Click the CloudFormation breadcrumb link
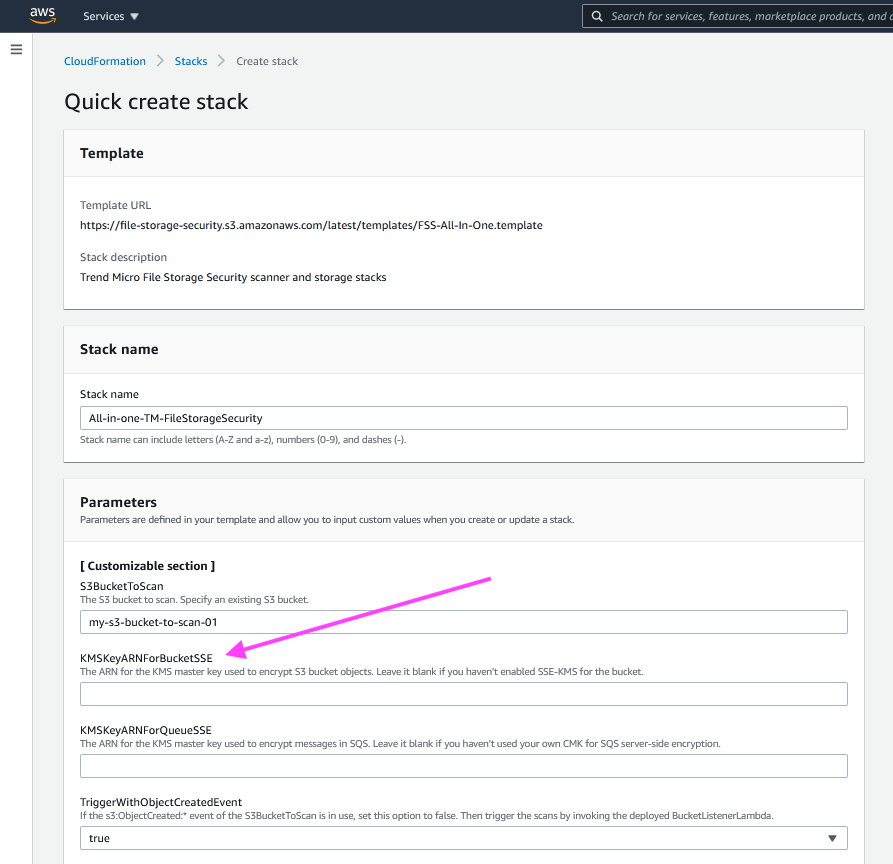This screenshot has width=893, height=864. pos(105,61)
